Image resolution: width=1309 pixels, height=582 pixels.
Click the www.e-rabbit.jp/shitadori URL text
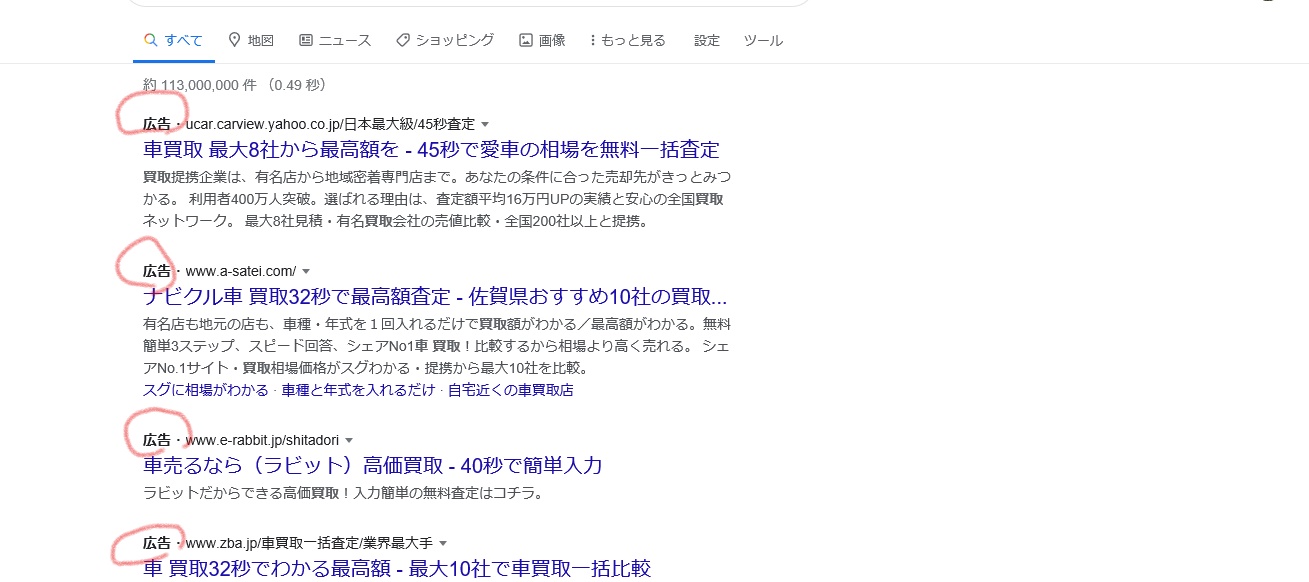coord(262,440)
